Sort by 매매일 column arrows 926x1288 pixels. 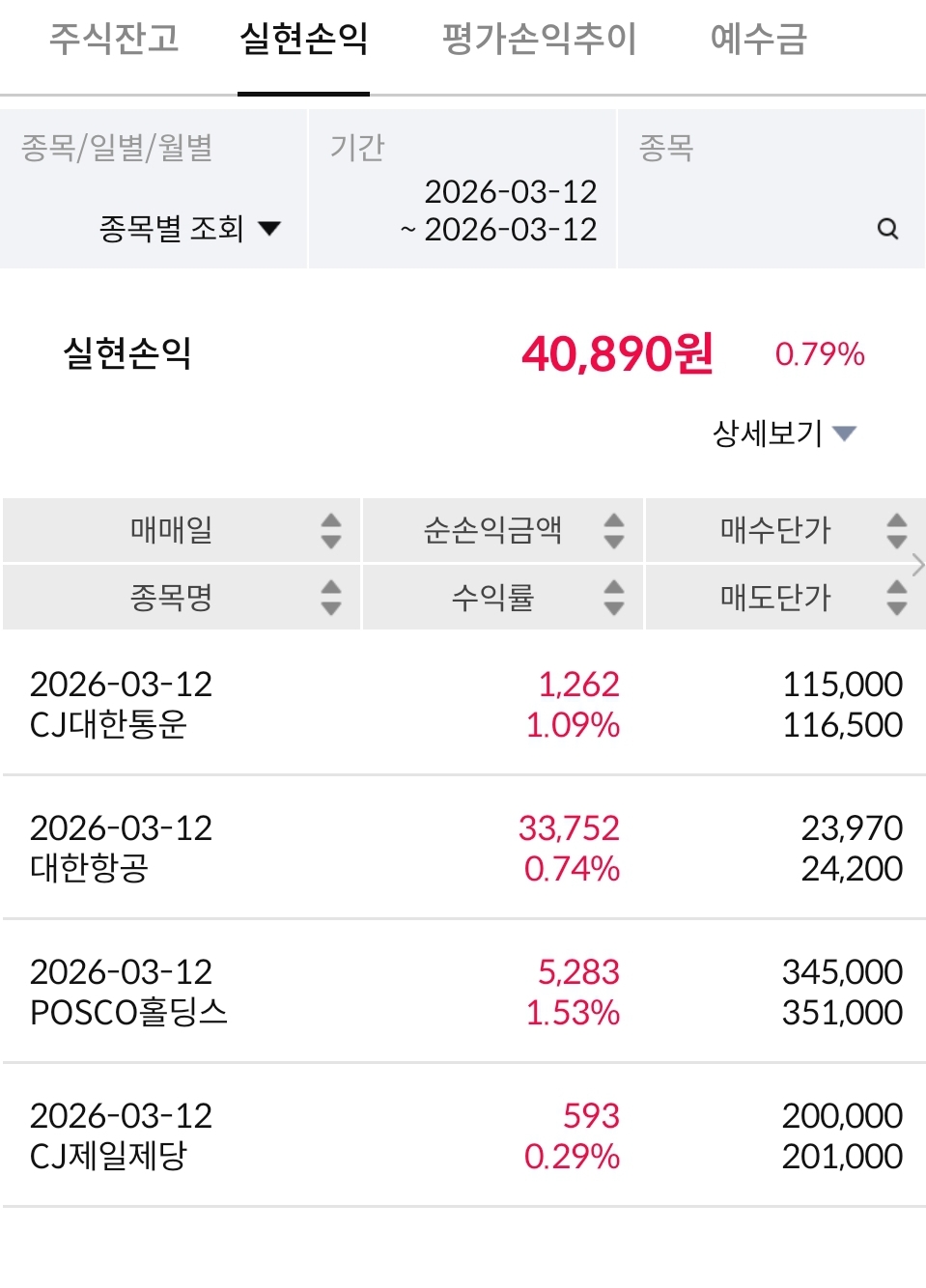point(331,530)
